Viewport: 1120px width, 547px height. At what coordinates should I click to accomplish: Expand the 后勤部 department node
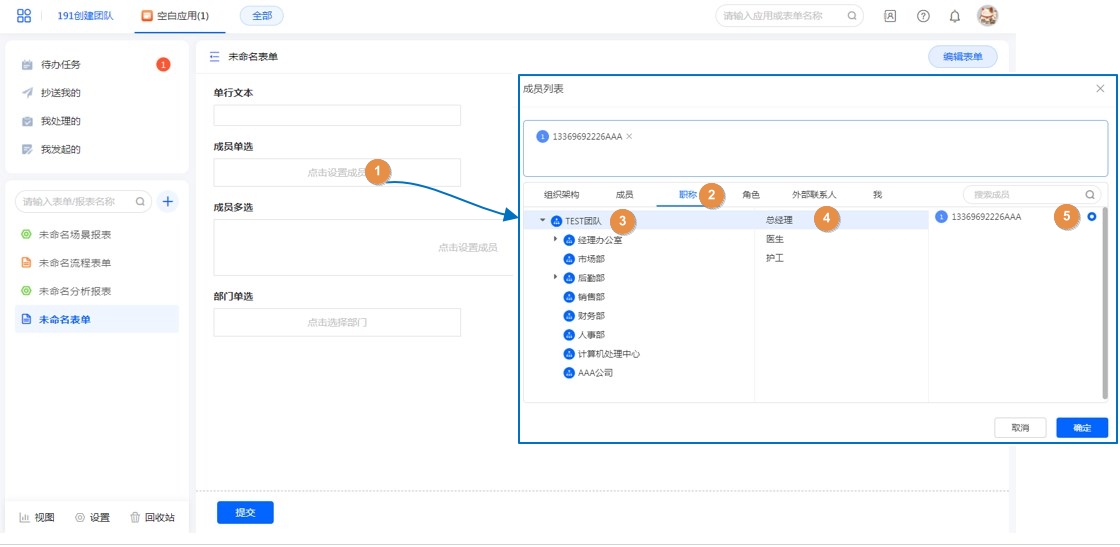click(555, 278)
